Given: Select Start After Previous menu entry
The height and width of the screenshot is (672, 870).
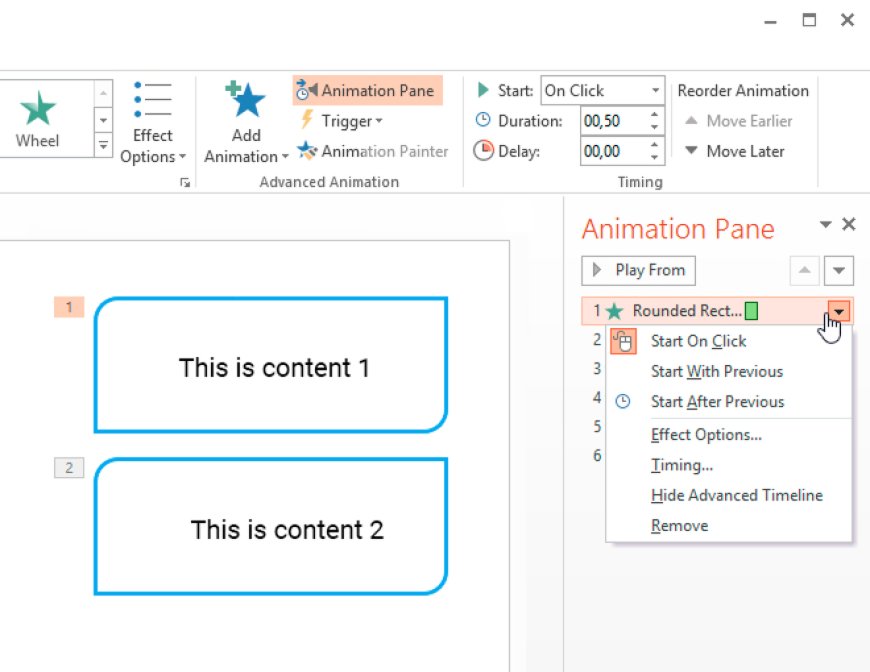Looking at the screenshot, I should coord(717,401).
